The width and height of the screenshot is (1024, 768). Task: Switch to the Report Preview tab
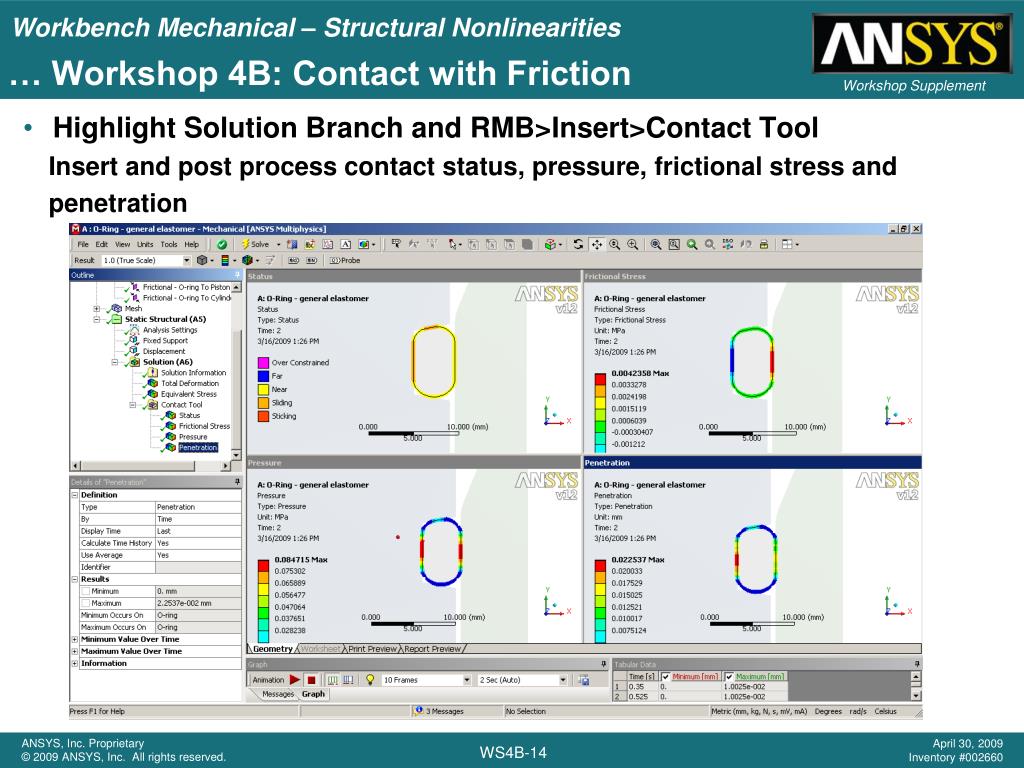pos(432,649)
